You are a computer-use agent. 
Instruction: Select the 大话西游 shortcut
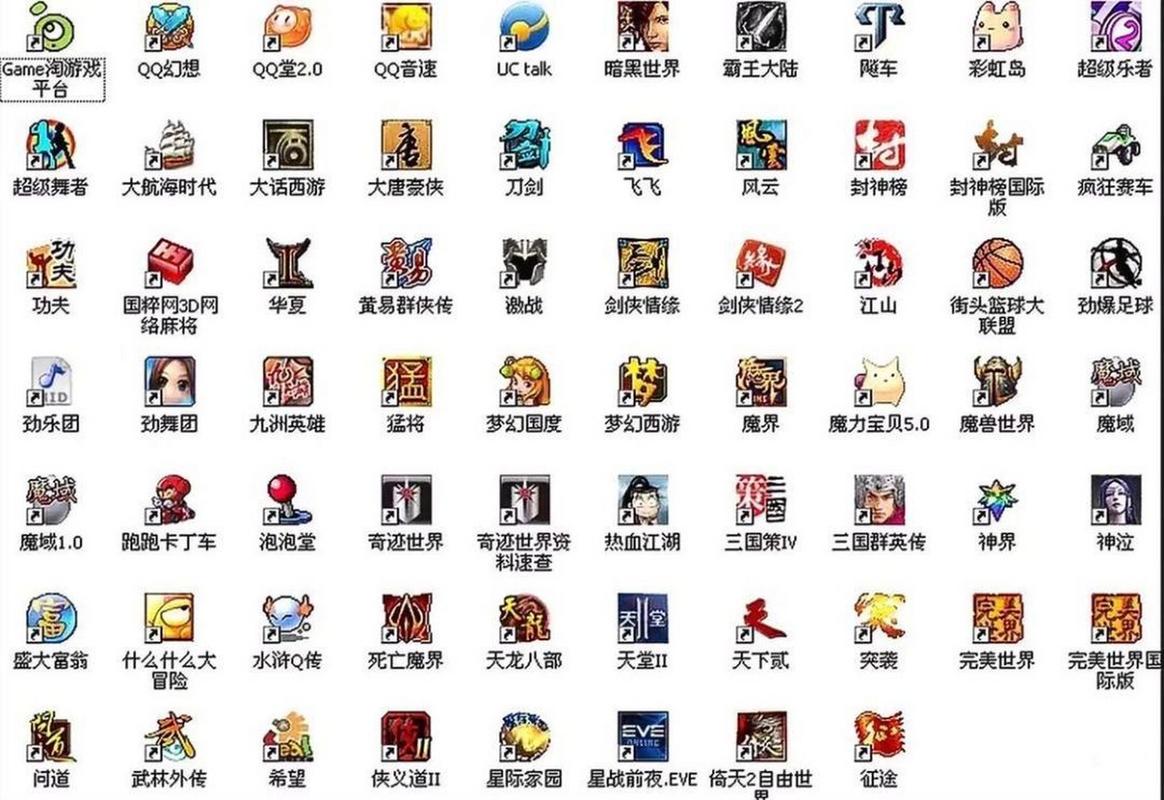point(288,146)
